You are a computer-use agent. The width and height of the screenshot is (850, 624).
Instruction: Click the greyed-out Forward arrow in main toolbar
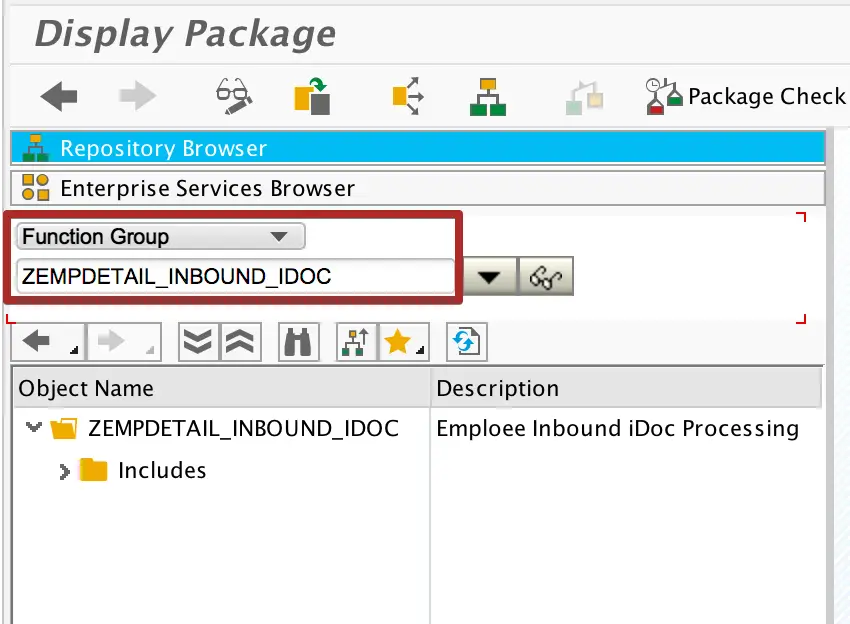click(x=137, y=97)
